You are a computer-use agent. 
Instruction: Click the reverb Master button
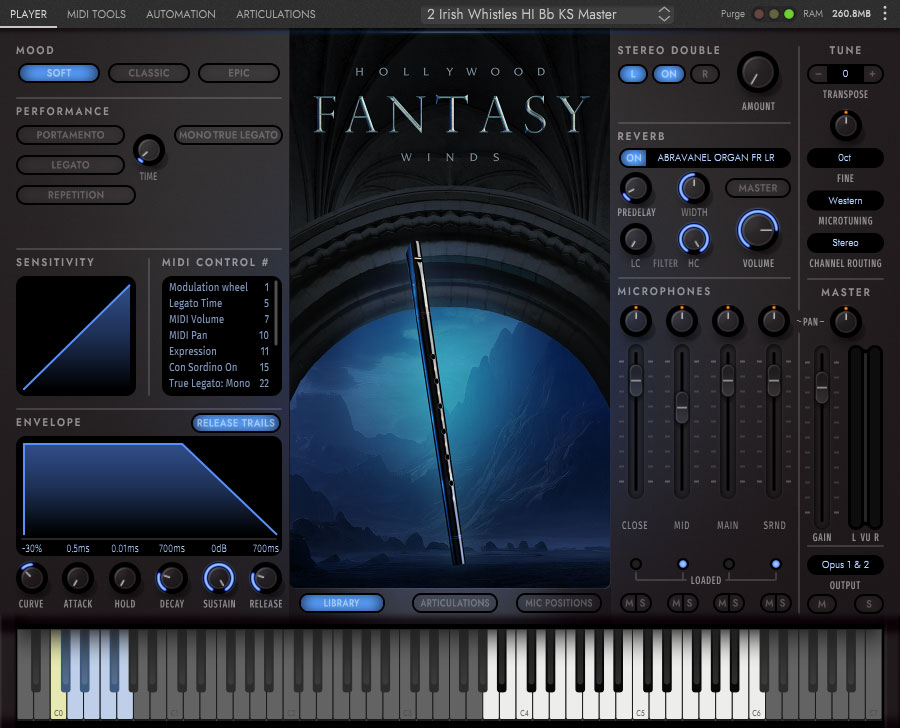[758, 188]
